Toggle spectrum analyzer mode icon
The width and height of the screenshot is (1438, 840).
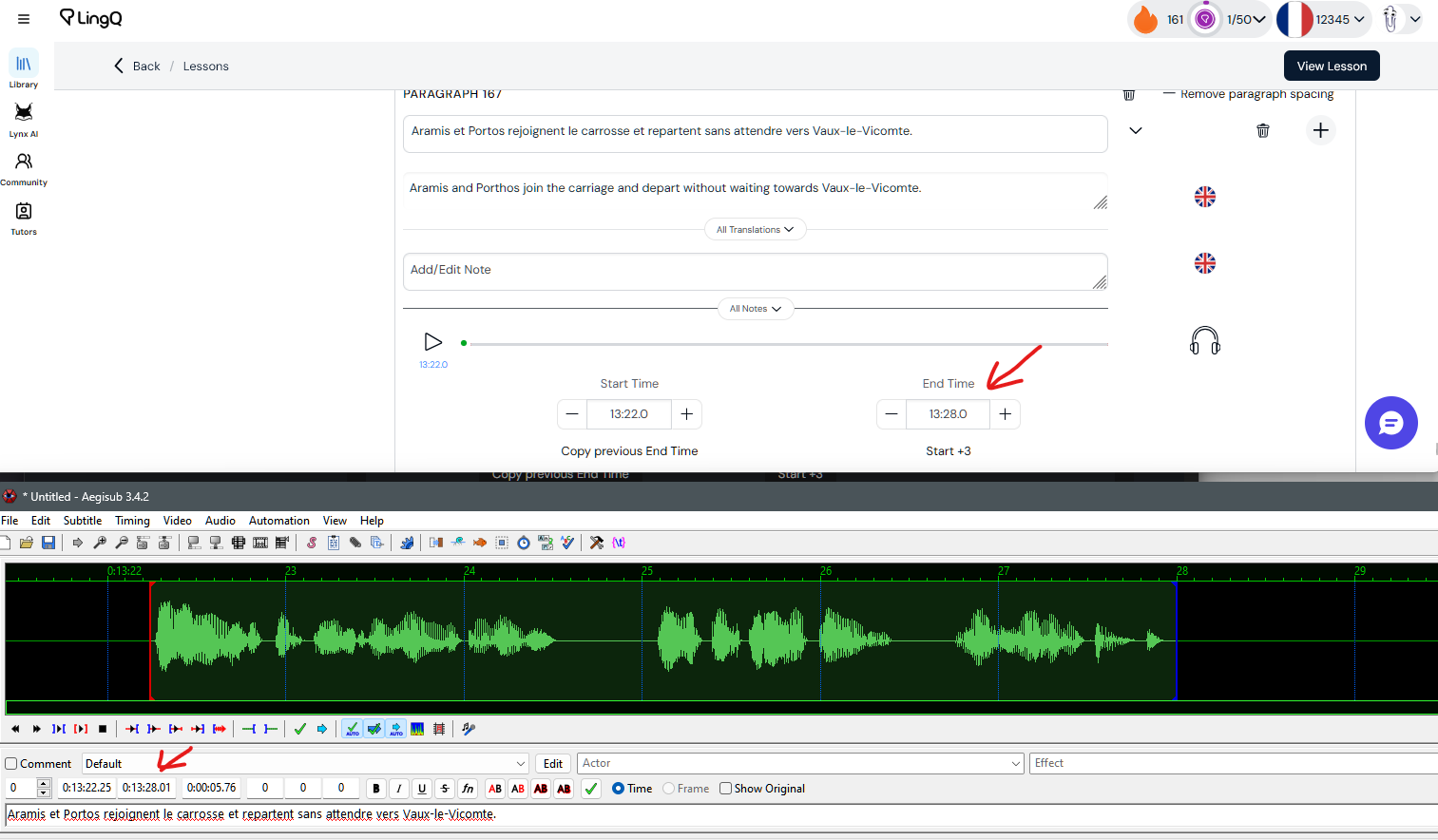point(417,729)
